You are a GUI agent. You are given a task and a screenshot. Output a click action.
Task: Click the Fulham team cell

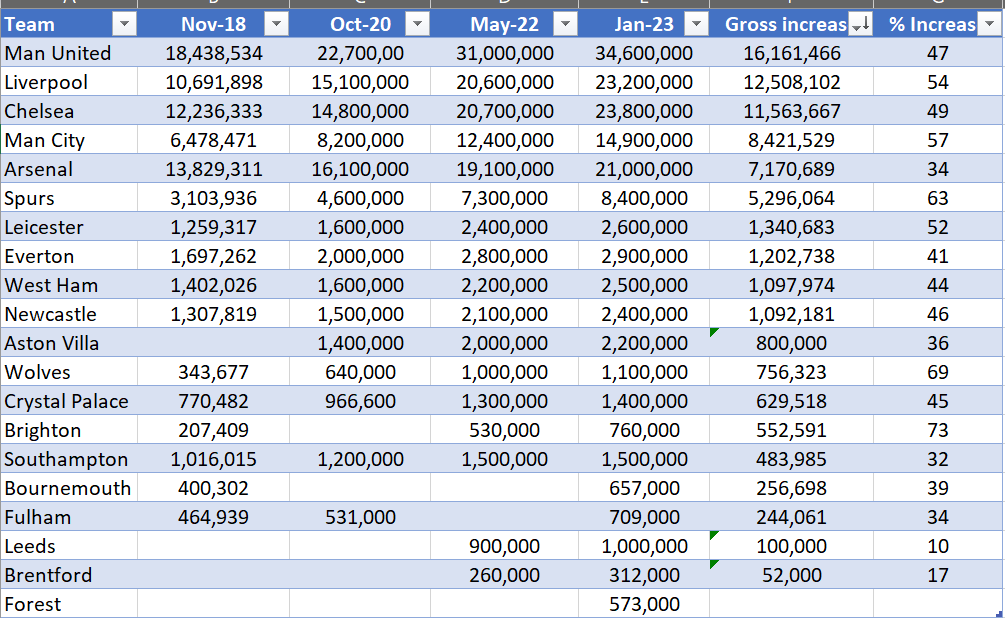tap(69, 517)
